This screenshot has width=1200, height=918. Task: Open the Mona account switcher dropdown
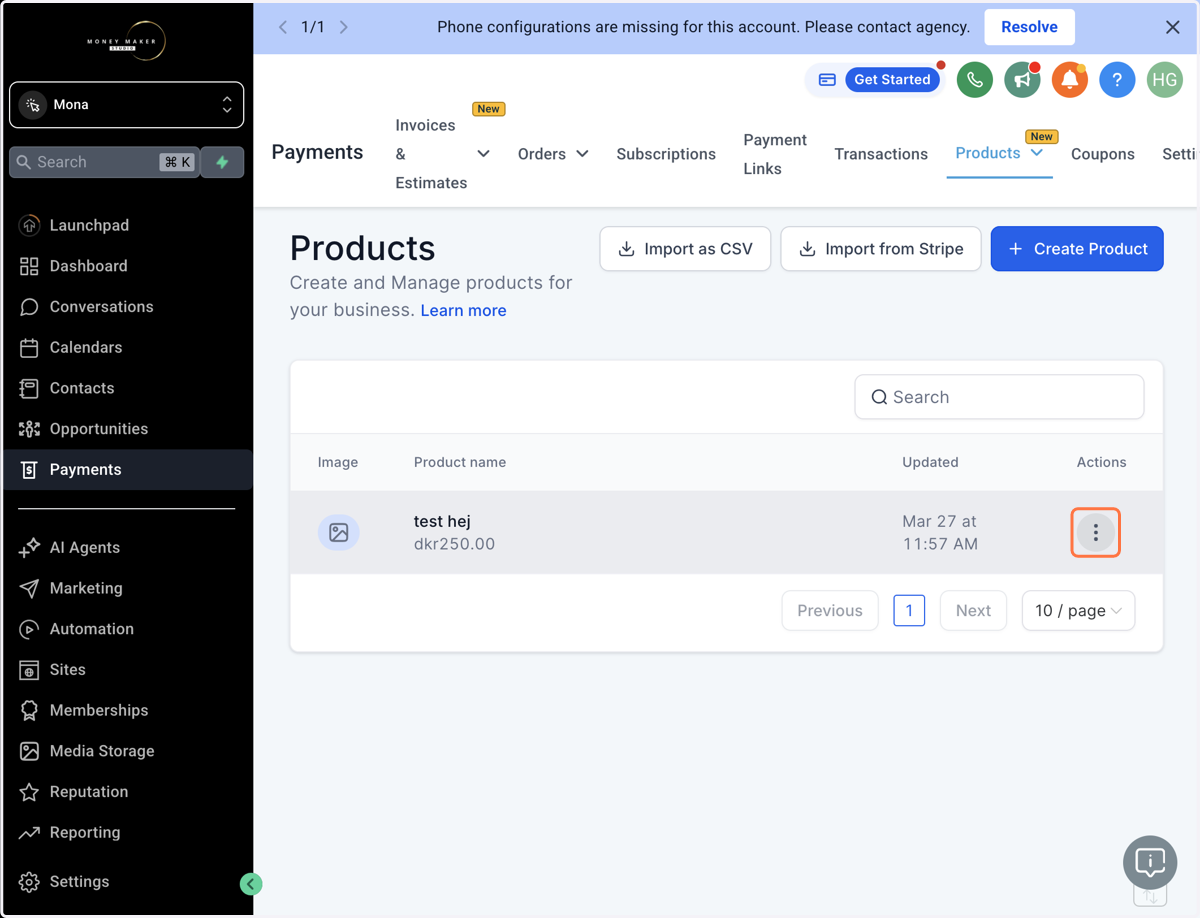pos(126,105)
